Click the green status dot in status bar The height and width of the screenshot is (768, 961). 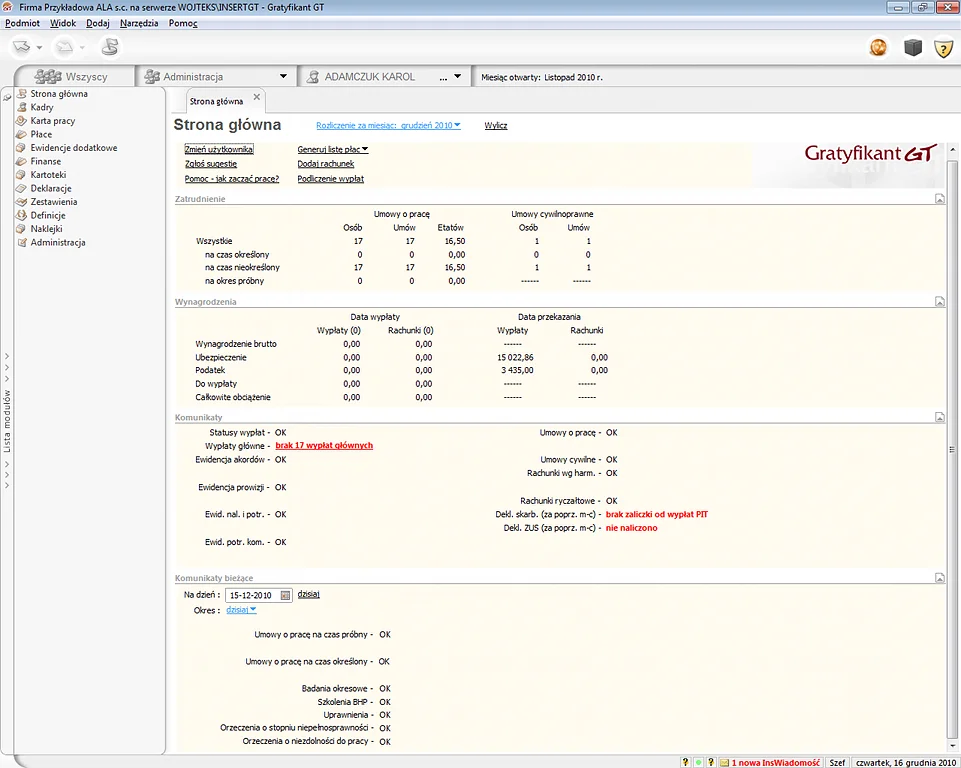[698, 762]
